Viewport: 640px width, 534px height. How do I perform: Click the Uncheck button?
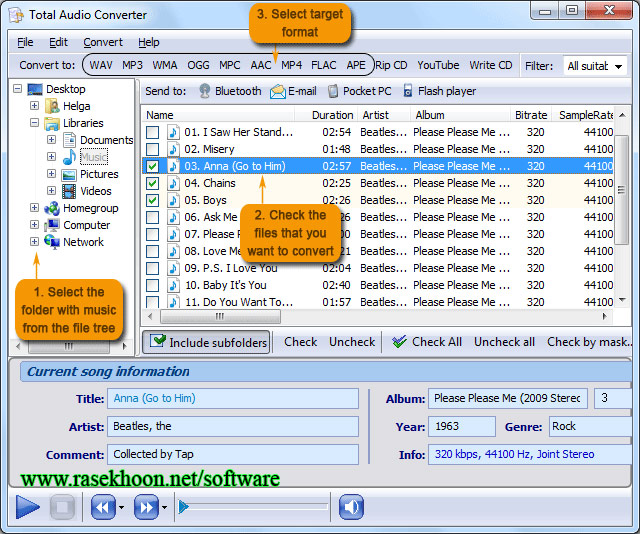[x=352, y=342]
